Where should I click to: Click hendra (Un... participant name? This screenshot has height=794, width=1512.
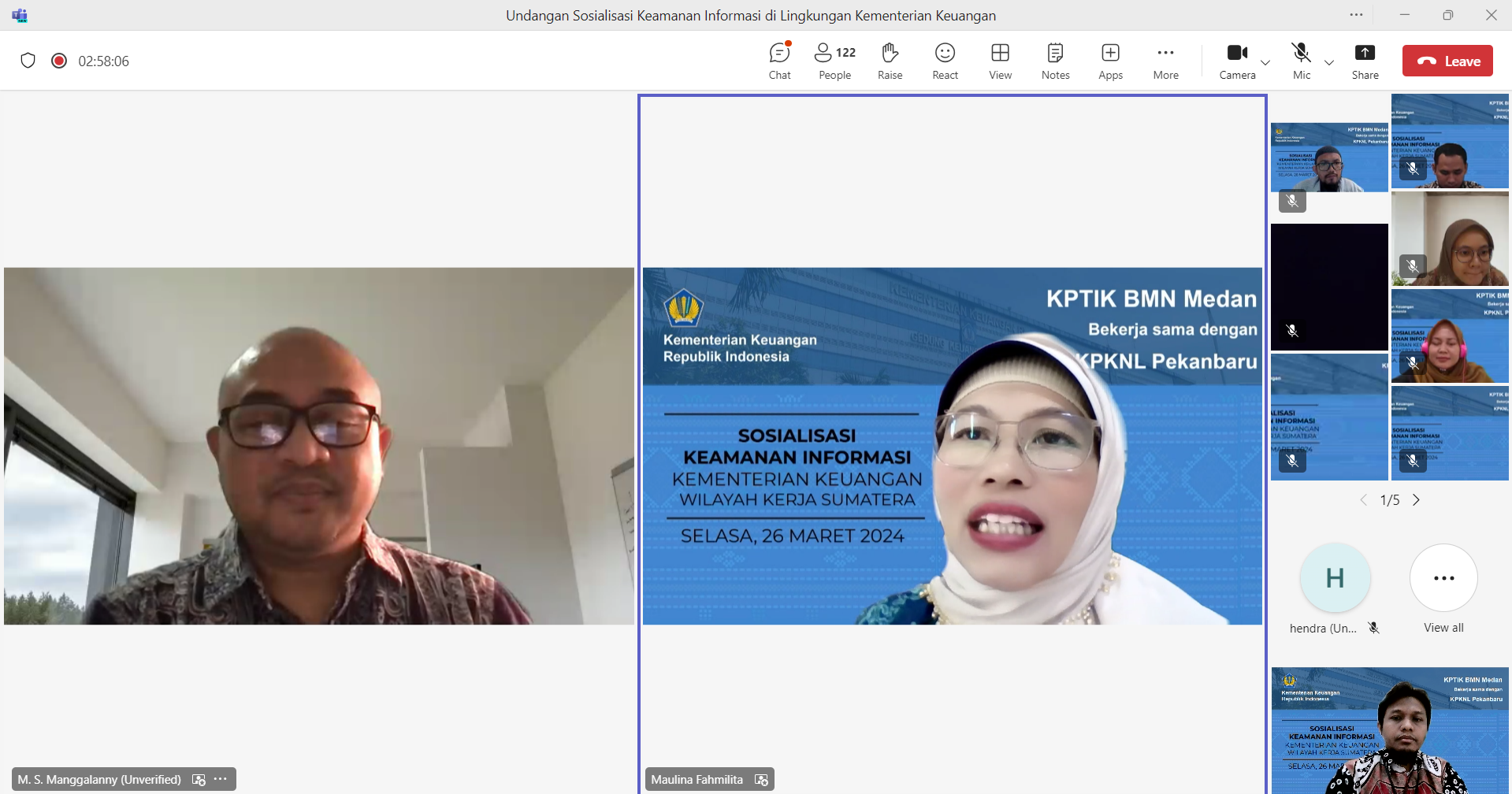1323,628
